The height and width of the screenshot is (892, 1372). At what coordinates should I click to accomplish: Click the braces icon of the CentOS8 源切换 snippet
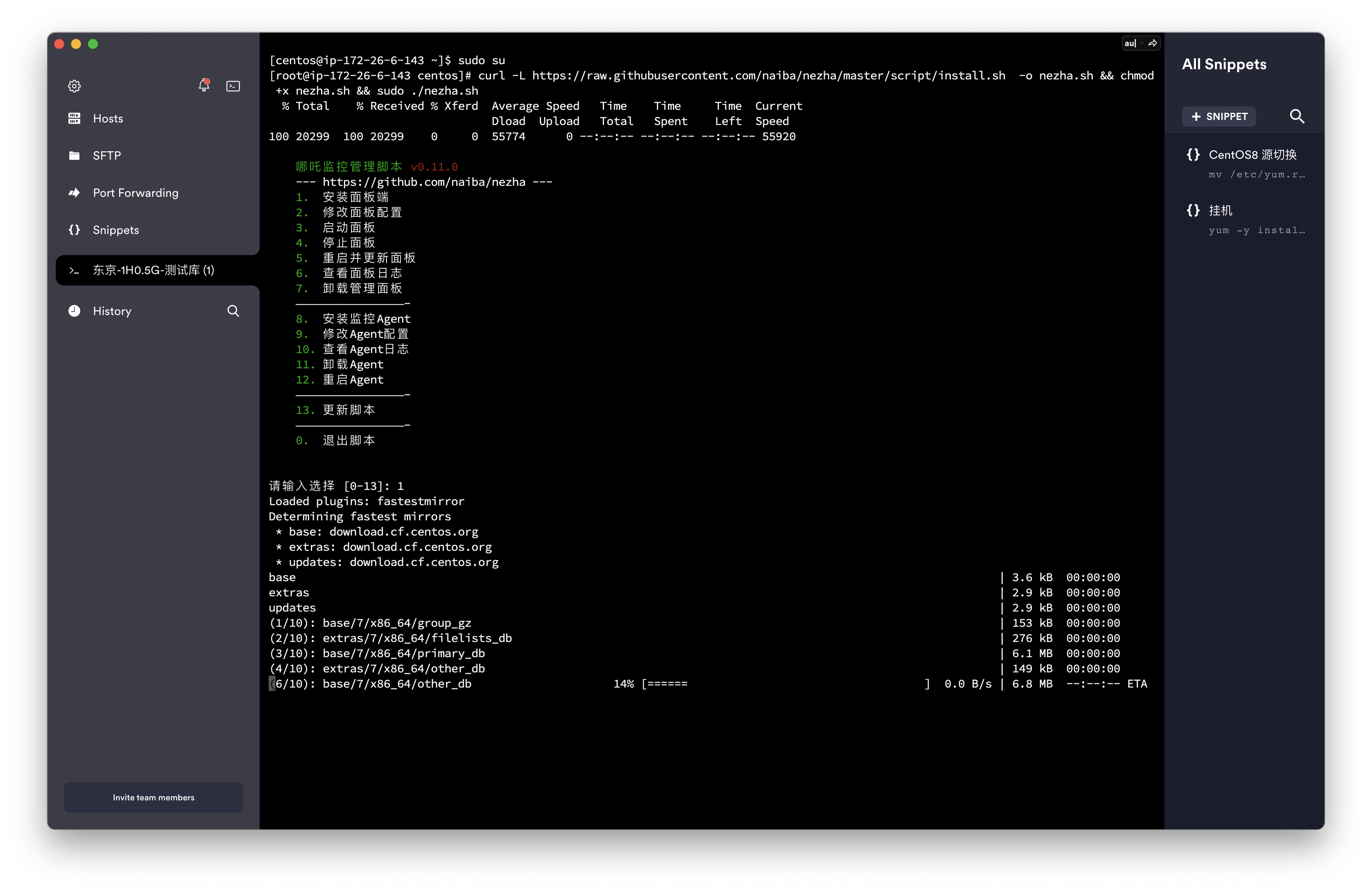click(x=1193, y=155)
